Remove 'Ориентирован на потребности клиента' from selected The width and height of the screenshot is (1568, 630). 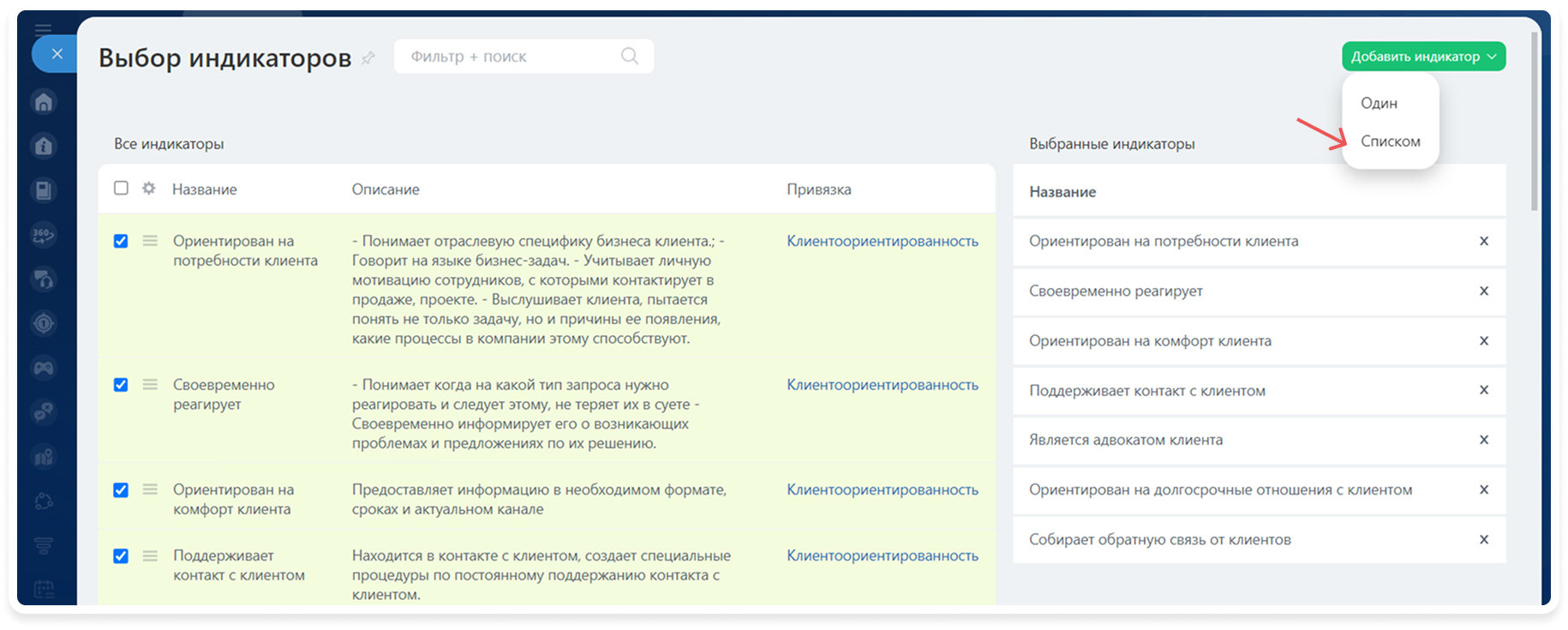point(1484,241)
